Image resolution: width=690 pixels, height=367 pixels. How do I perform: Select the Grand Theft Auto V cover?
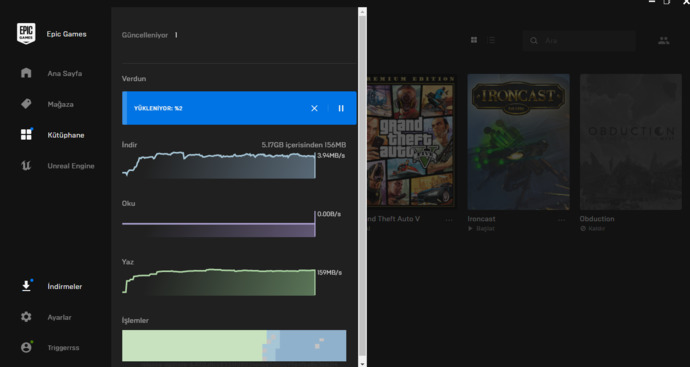(x=411, y=141)
